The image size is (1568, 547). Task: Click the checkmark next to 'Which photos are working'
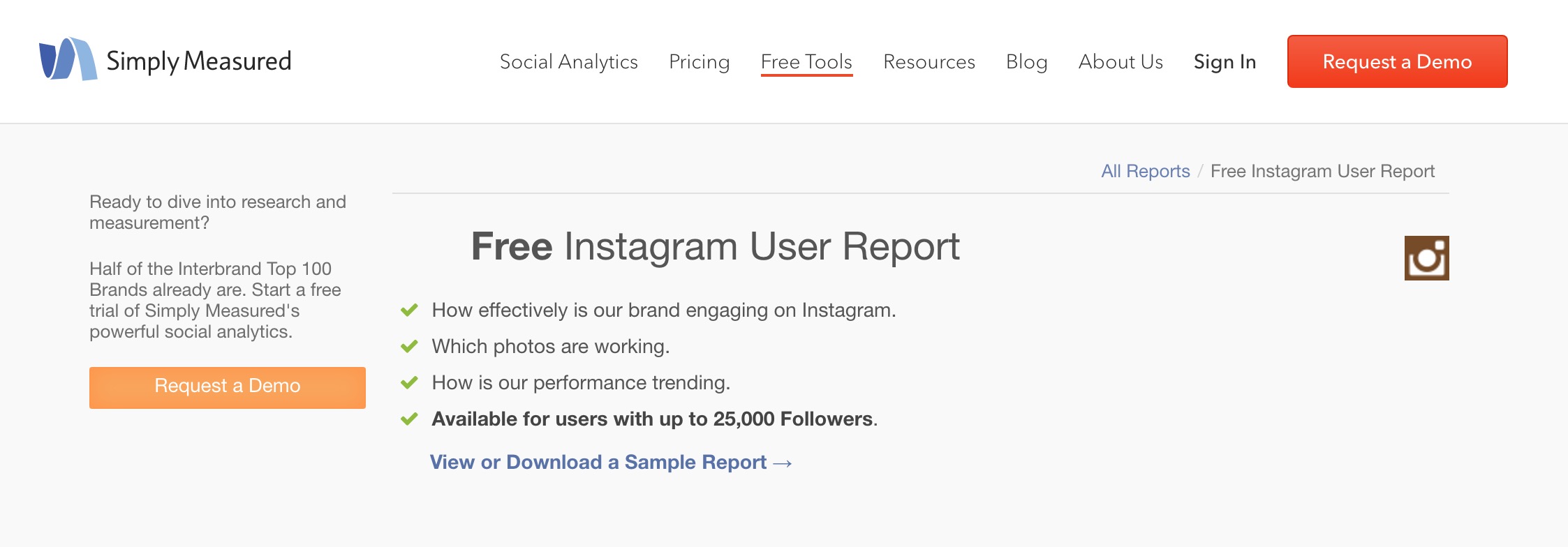click(x=409, y=346)
